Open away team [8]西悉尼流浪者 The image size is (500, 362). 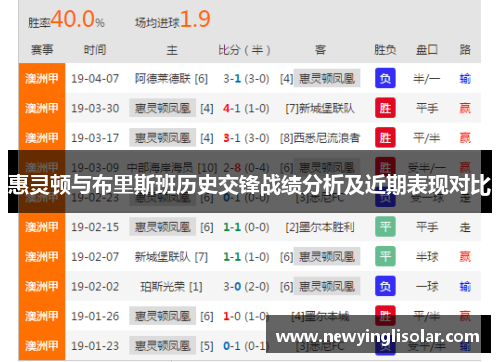click(x=320, y=138)
